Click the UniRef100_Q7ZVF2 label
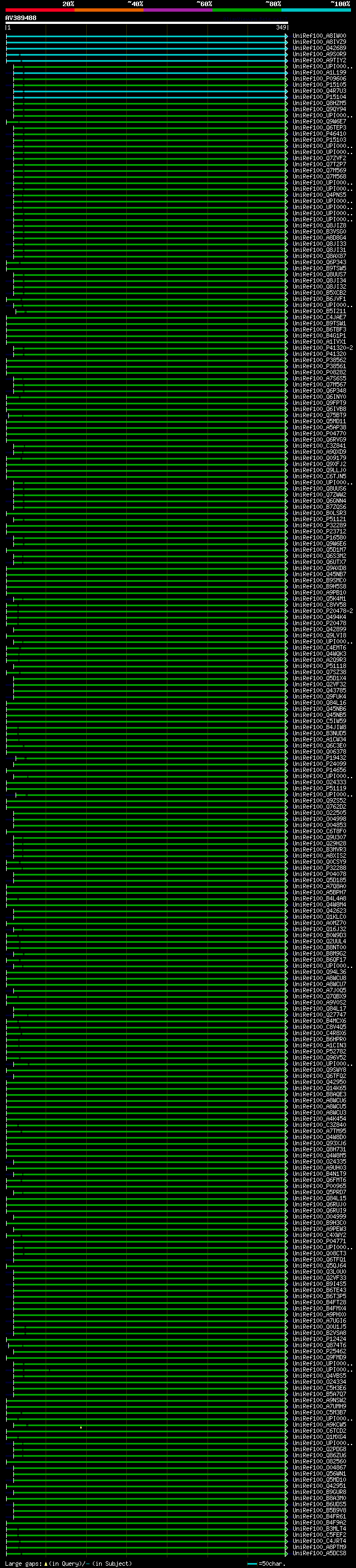The width and height of the screenshot is (356, 1568). pyautogui.click(x=319, y=159)
